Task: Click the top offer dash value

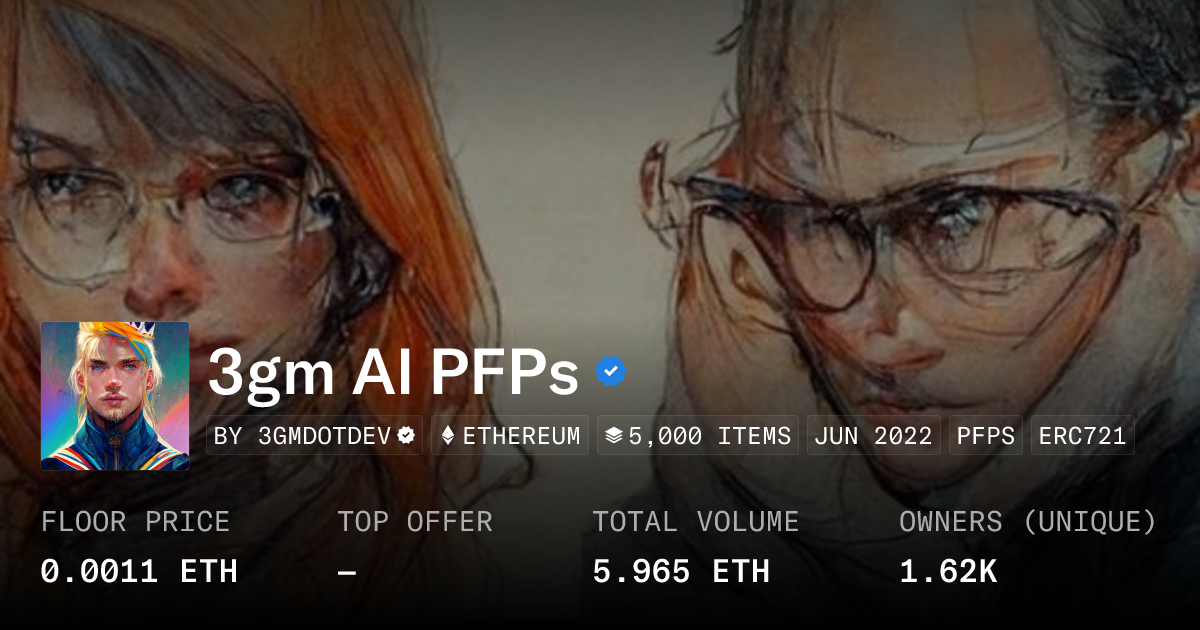Action: point(347,571)
